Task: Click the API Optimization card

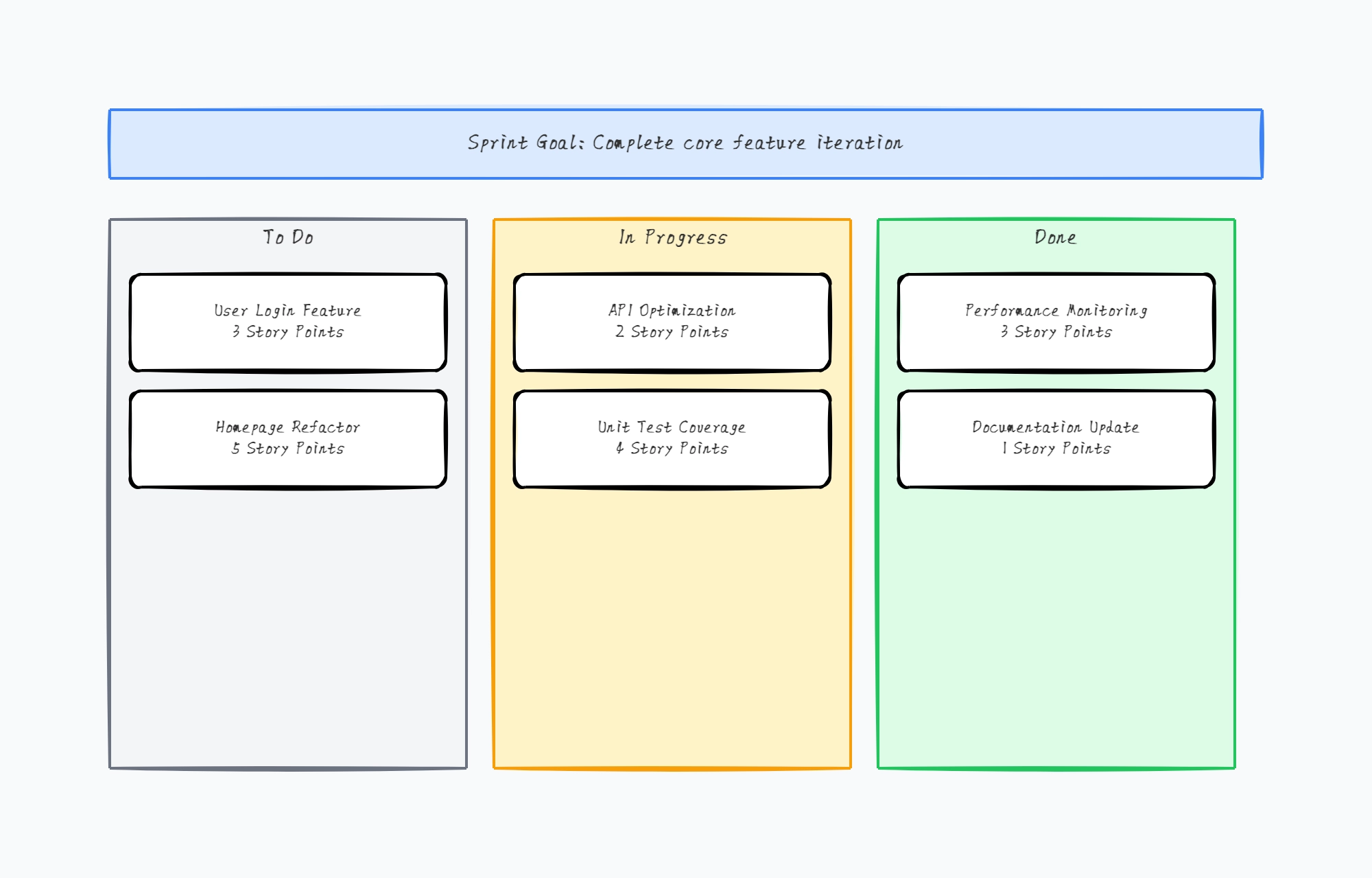Action: pos(672,322)
